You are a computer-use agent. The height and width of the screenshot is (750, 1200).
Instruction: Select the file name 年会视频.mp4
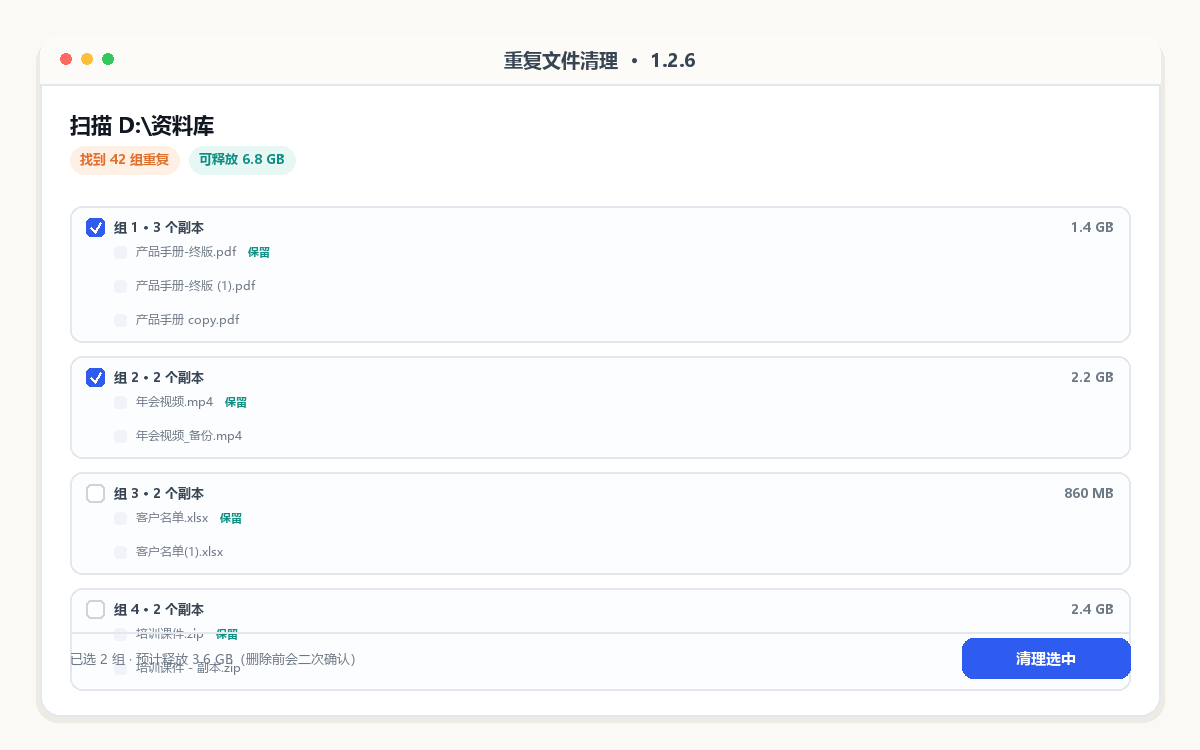tap(175, 402)
